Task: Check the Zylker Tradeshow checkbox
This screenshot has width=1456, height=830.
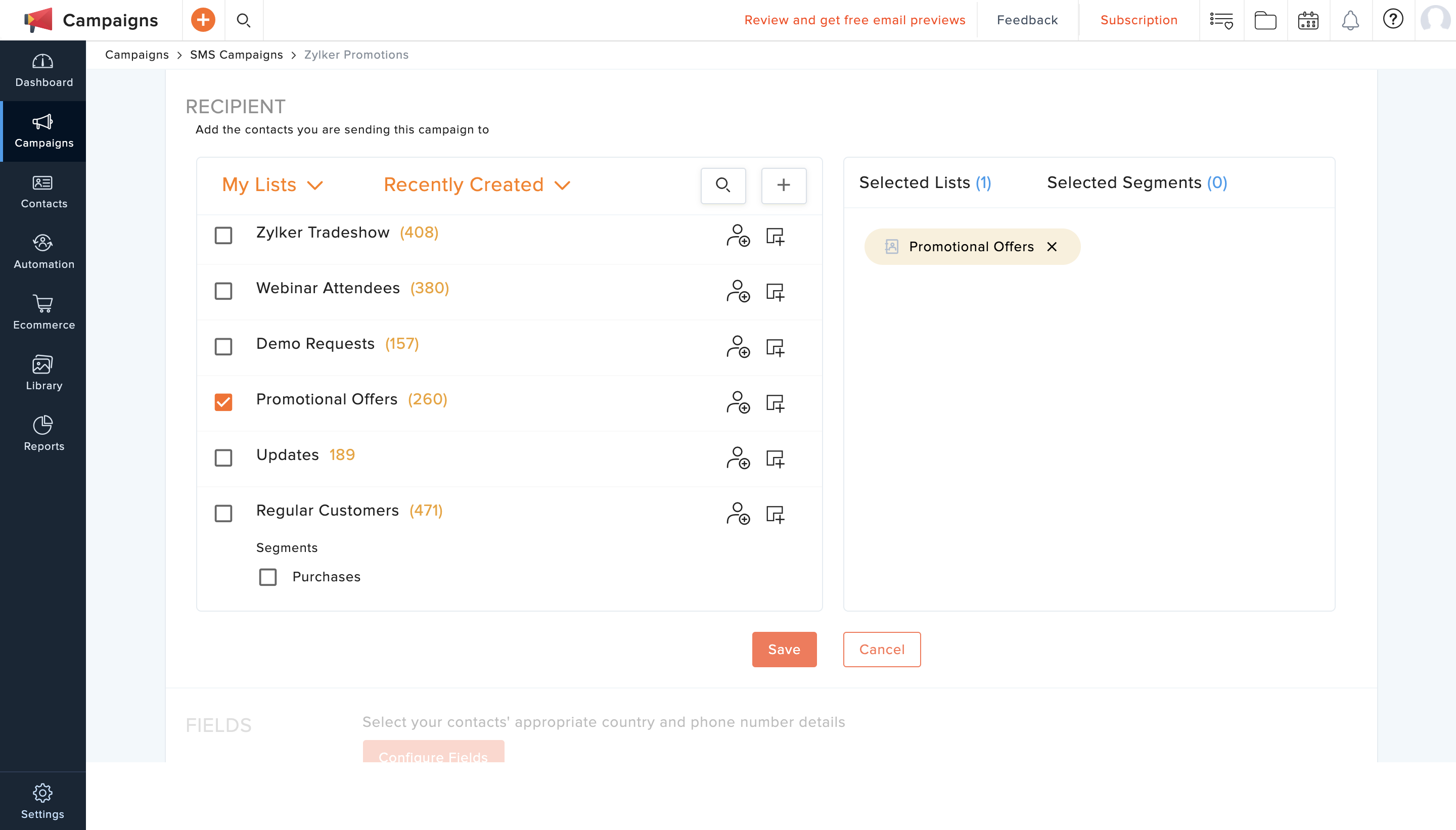Action: pyautogui.click(x=223, y=236)
